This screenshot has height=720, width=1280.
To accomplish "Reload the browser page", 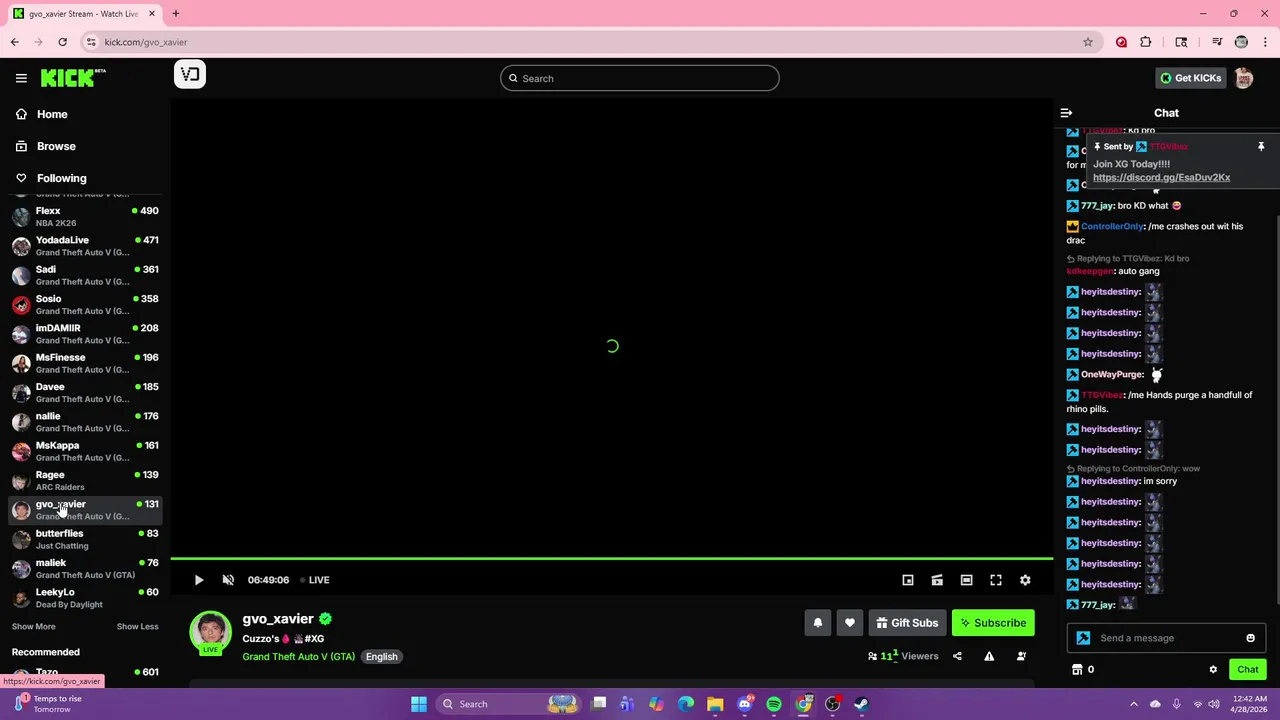I will (x=62, y=42).
